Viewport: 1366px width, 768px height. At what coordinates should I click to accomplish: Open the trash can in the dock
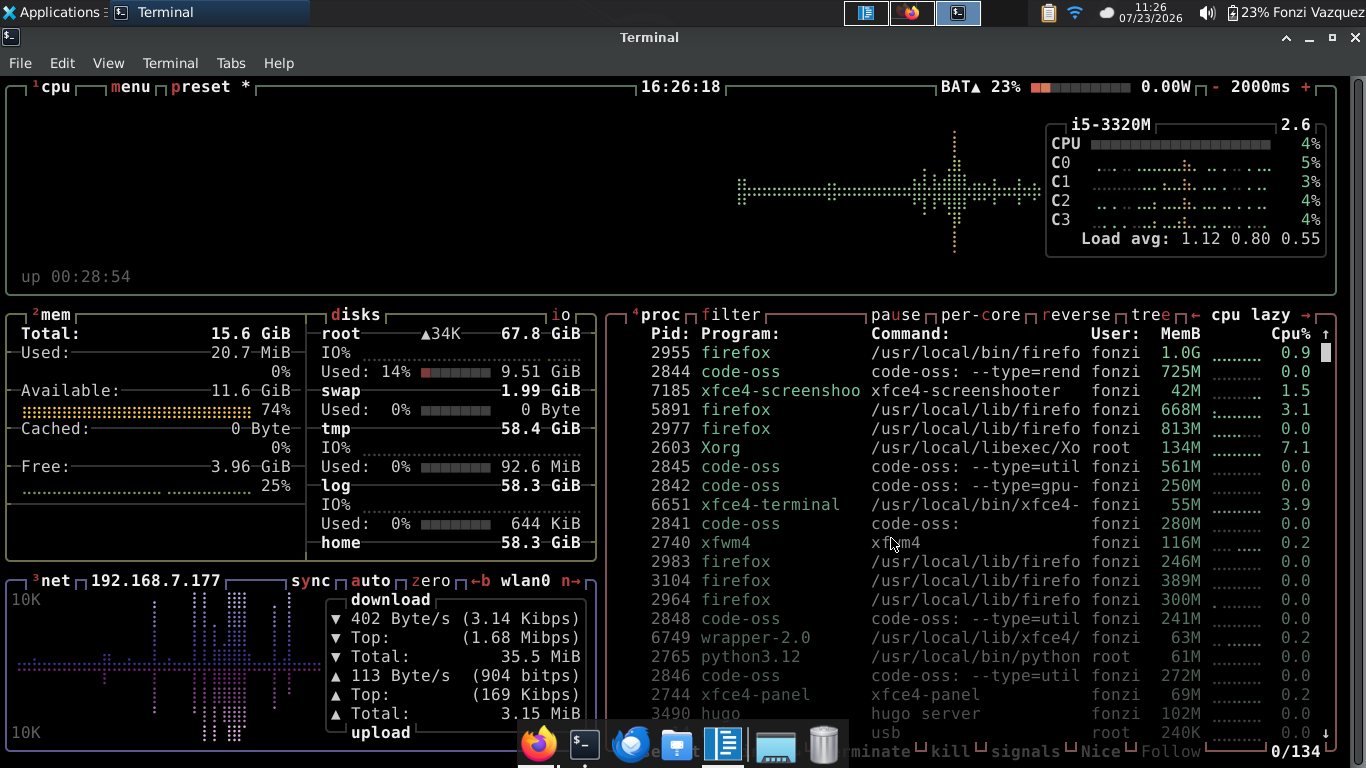823,744
